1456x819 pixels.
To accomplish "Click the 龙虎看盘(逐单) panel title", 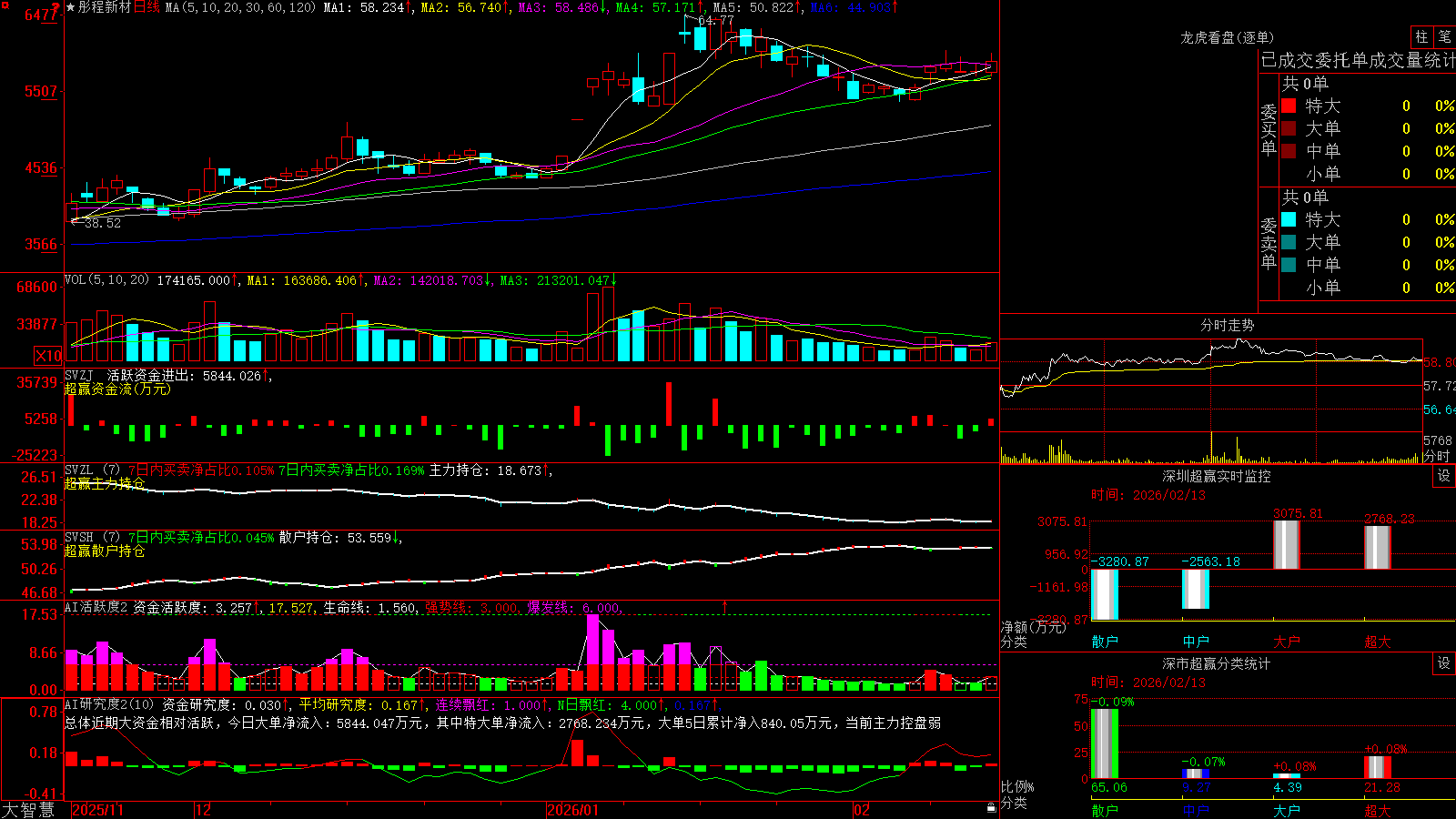I will point(1228,37).
